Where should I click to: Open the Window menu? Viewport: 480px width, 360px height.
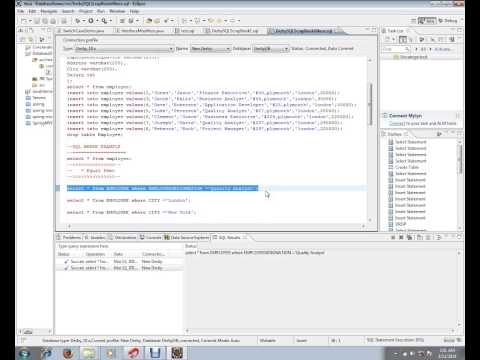tap(117, 11)
